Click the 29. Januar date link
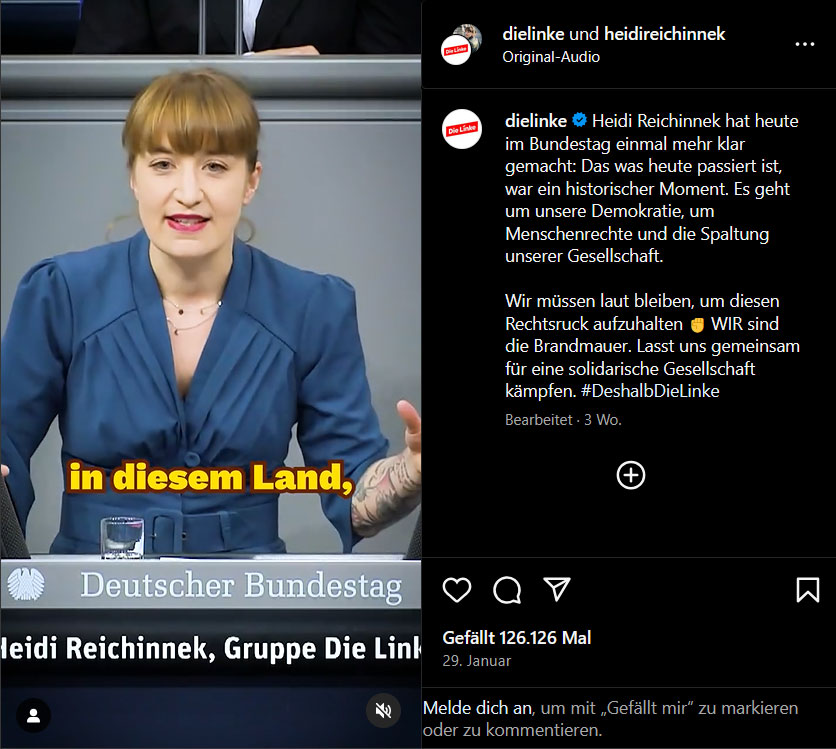The height and width of the screenshot is (749, 836). [477, 661]
